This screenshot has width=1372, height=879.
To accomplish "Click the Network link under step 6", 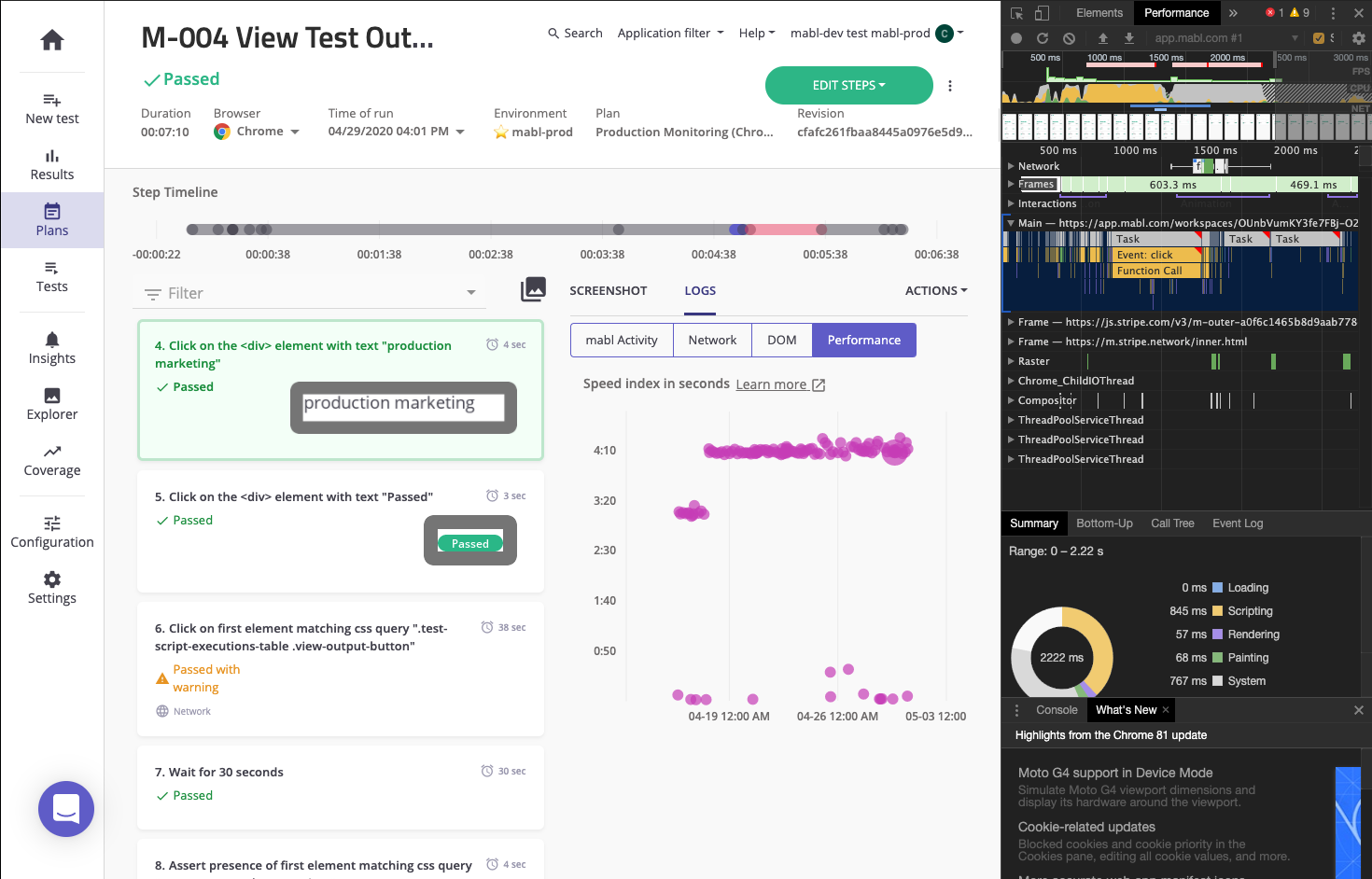I will click(184, 711).
